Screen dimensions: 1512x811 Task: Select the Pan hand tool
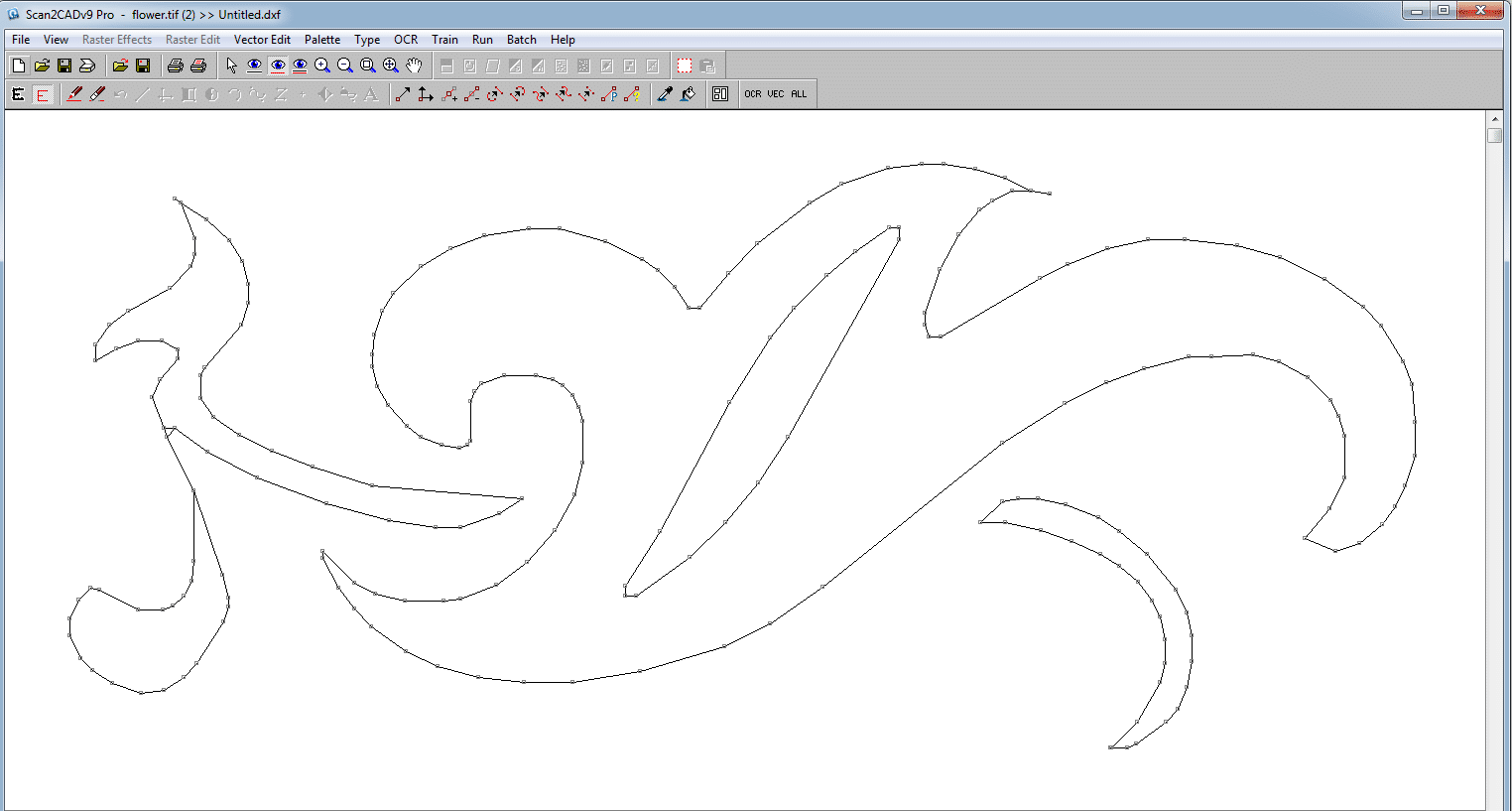pos(414,65)
